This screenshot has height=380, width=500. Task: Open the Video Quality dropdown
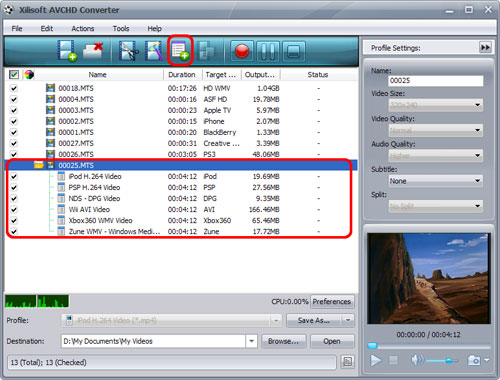436,130
